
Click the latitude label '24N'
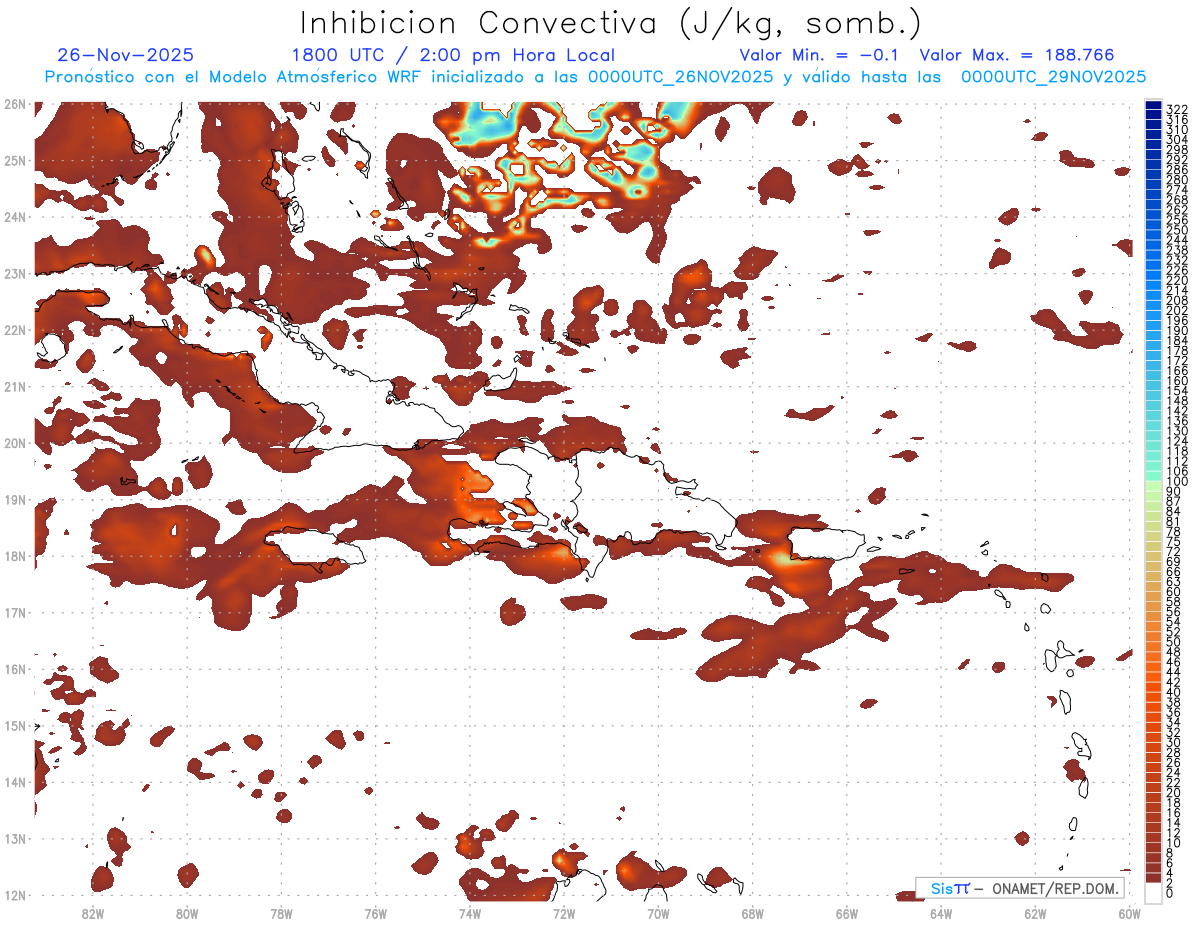[15, 217]
